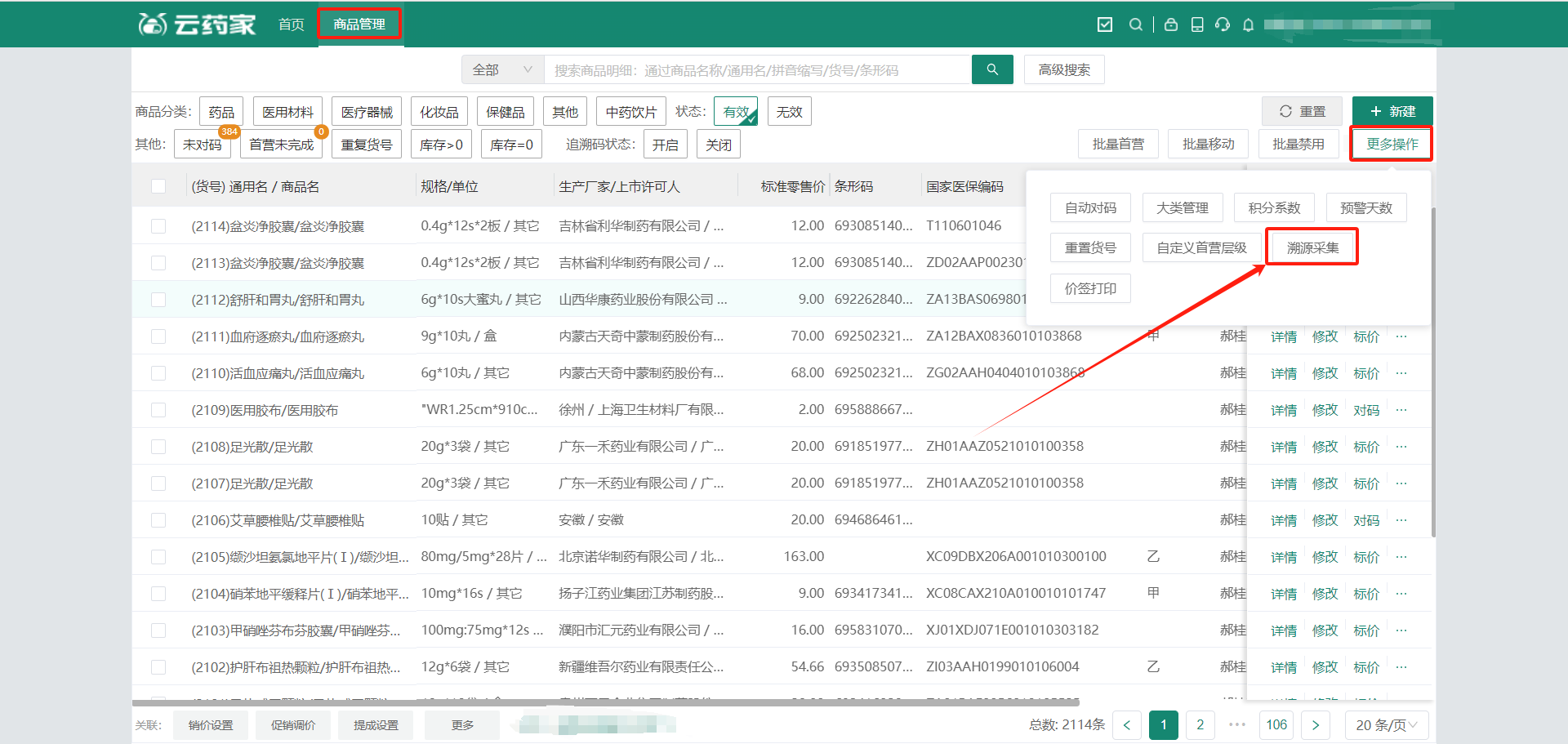This screenshot has height=744, width=1568.
Task: Click the 云药家 logo
Action: (197, 25)
